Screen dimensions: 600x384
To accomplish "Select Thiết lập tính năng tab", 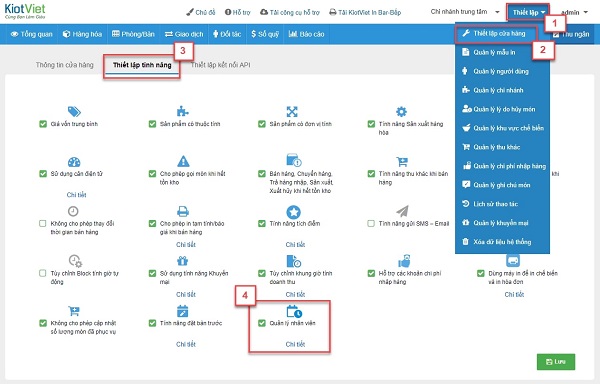I will click(142, 65).
